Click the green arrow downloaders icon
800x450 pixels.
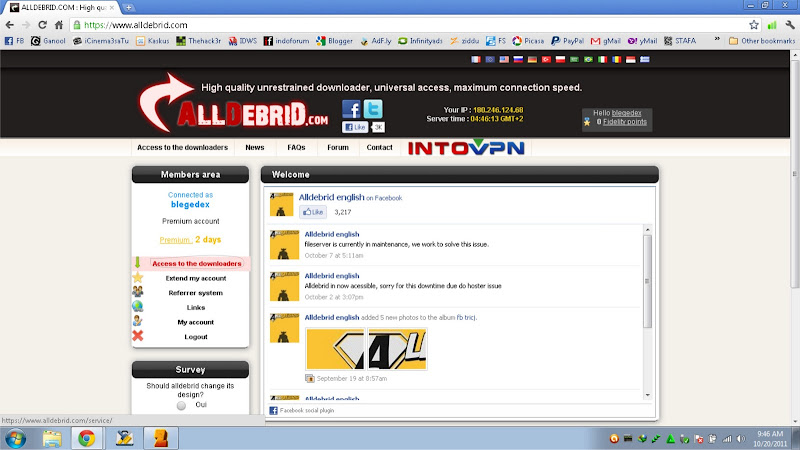click(137, 263)
